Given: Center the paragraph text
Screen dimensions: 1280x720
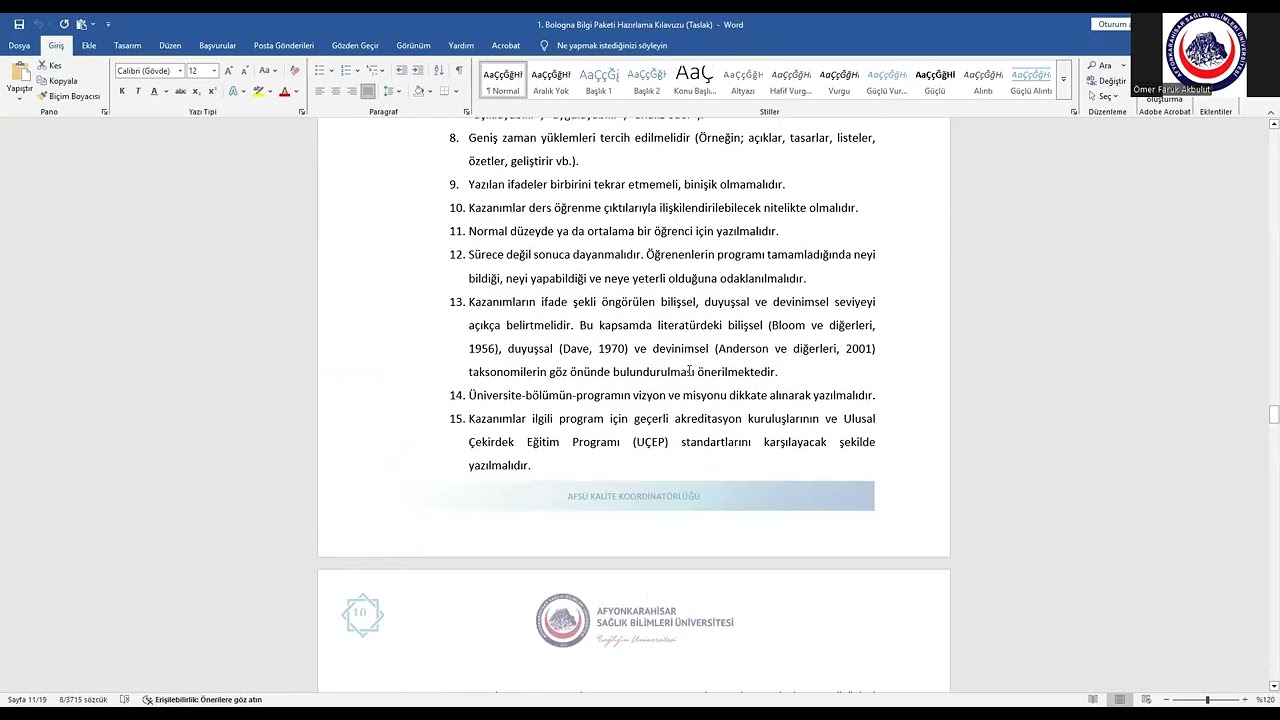Looking at the screenshot, I should point(336,91).
